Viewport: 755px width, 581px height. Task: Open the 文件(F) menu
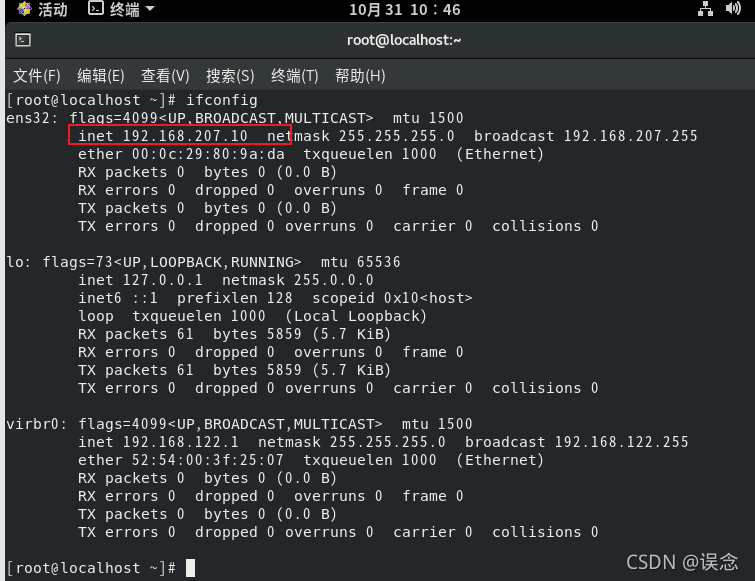(x=37, y=76)
